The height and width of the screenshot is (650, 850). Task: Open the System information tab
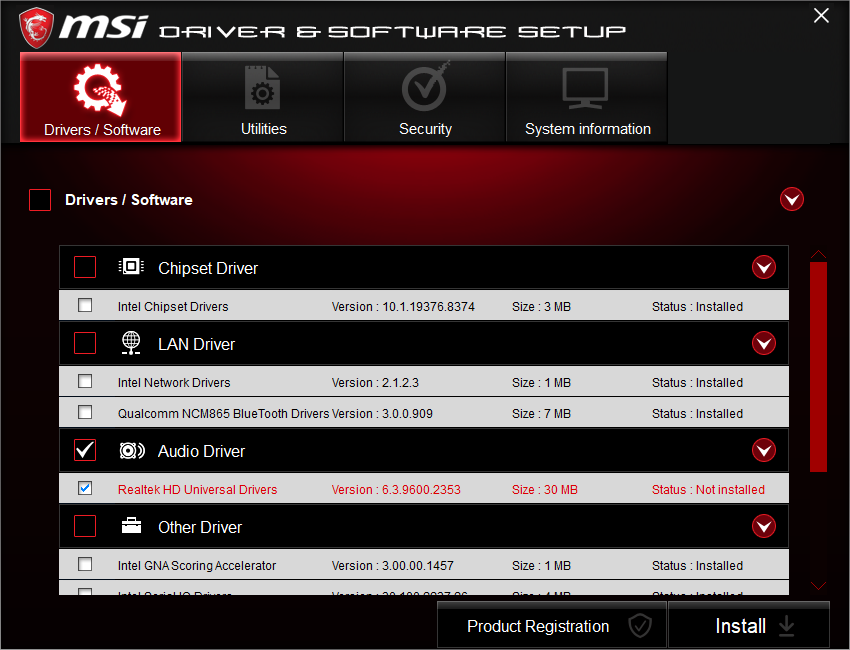click(x=586, y=97)
